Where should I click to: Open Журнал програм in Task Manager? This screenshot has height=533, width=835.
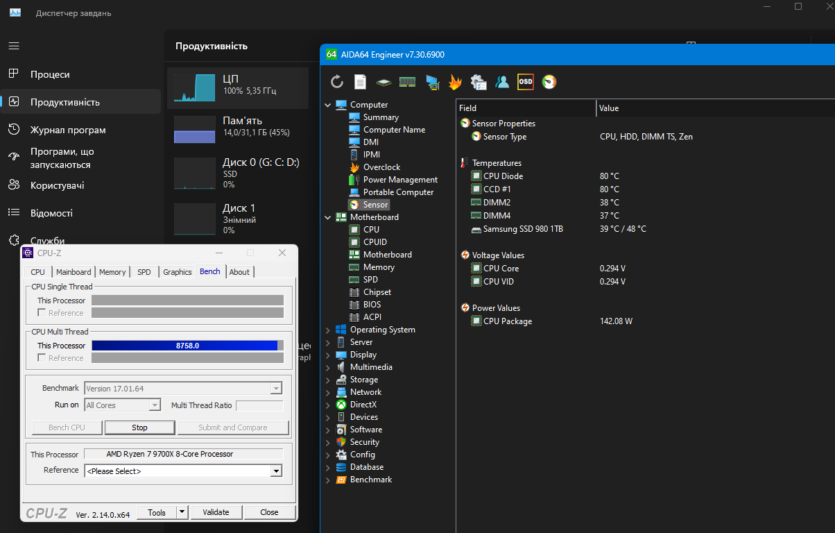click(81, 129)
